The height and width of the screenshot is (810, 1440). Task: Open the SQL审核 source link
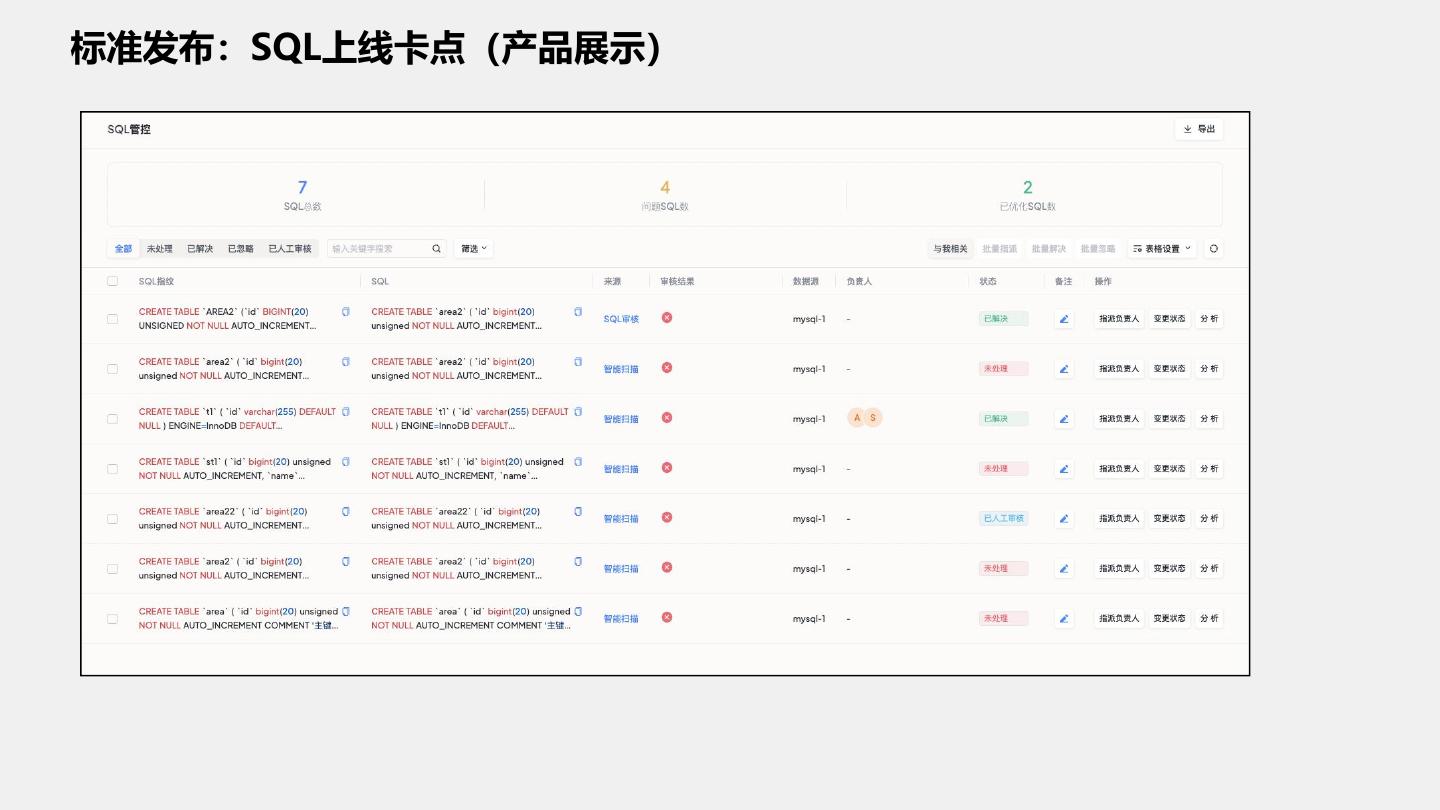(621, 319)
